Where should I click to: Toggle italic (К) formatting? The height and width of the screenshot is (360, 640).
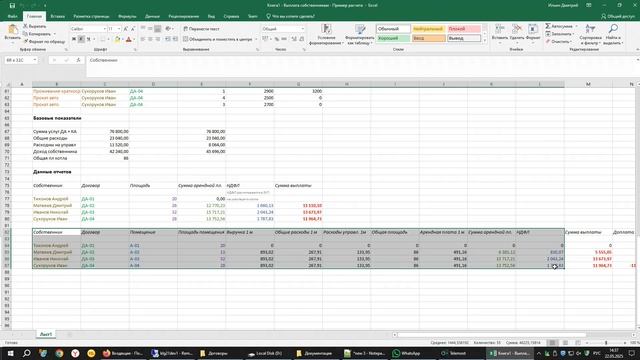81,39
